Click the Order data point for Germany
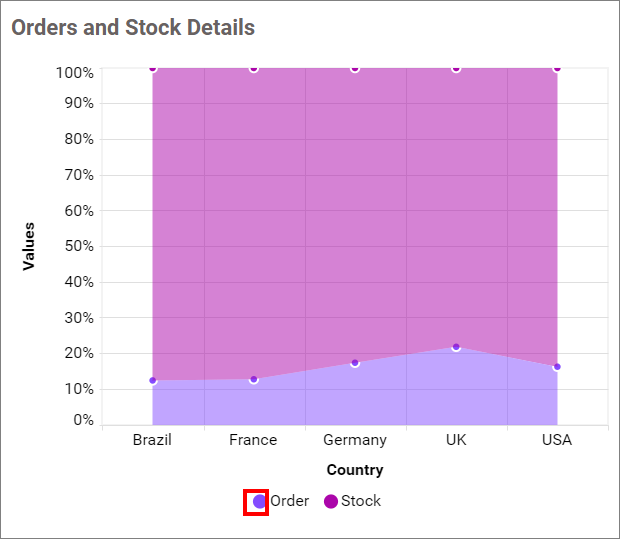Viewport: 620px width, 539px height. click(x=355, y=363)
